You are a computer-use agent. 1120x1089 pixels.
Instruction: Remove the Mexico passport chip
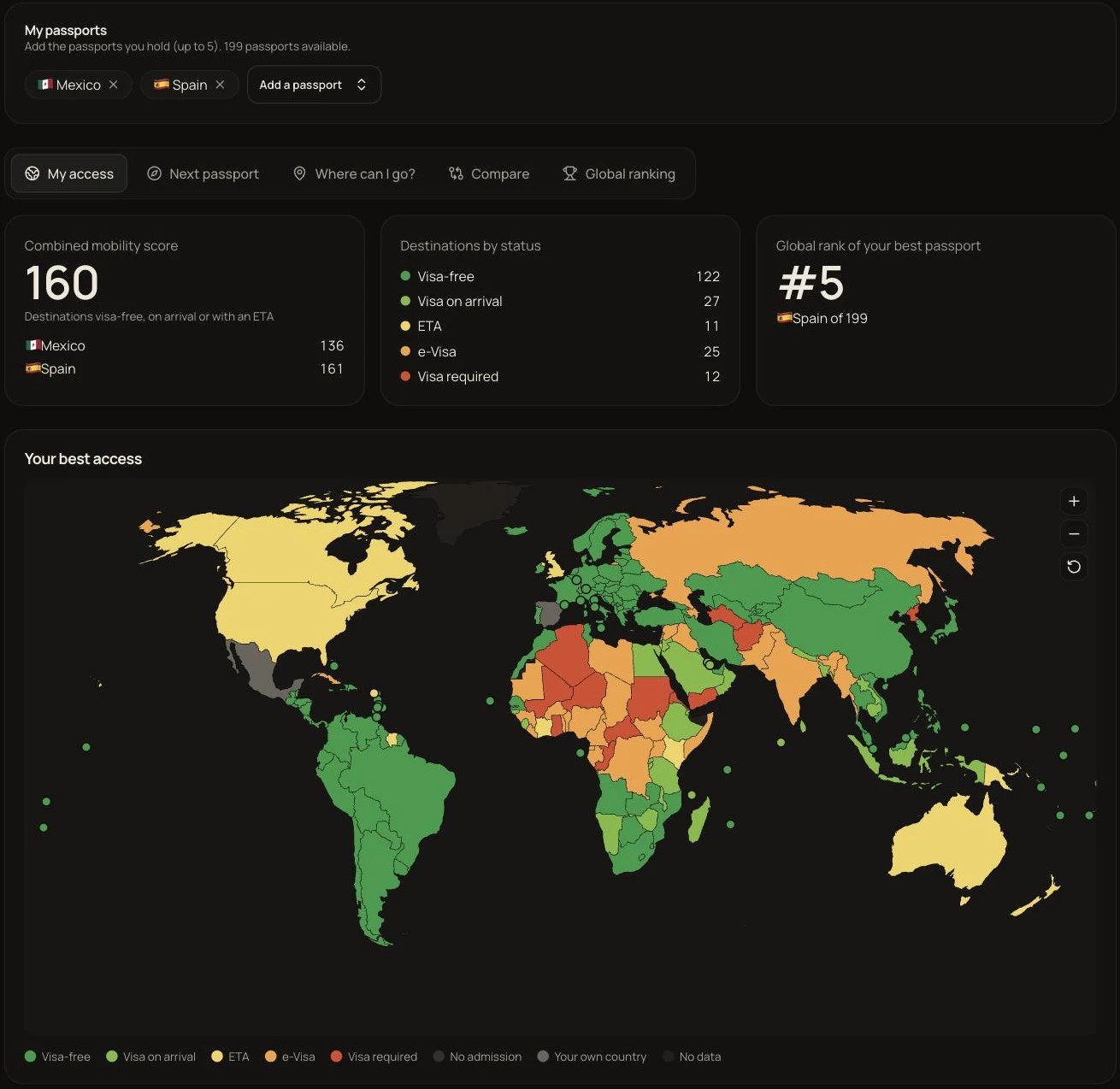[113, 85]
